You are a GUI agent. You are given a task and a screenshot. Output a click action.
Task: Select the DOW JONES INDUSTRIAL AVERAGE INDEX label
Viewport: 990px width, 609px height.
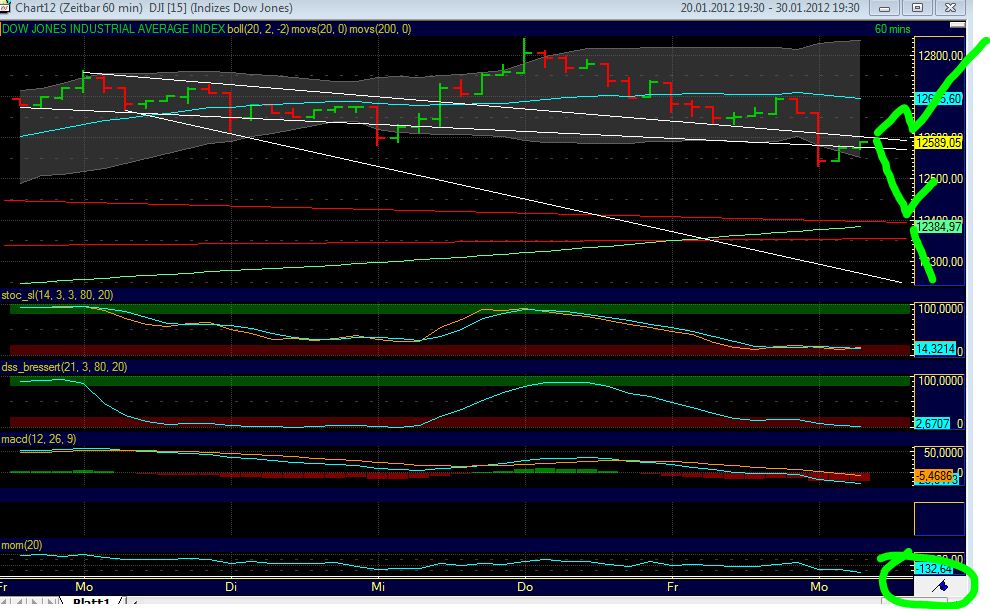(x=114, y=29)
